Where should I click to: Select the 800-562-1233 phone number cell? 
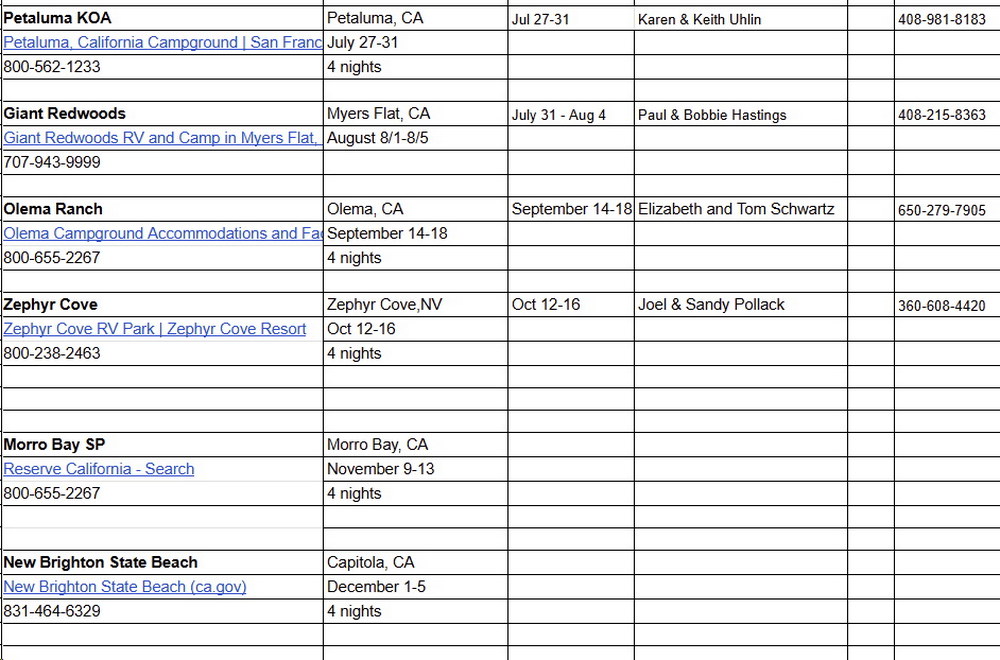52,67
